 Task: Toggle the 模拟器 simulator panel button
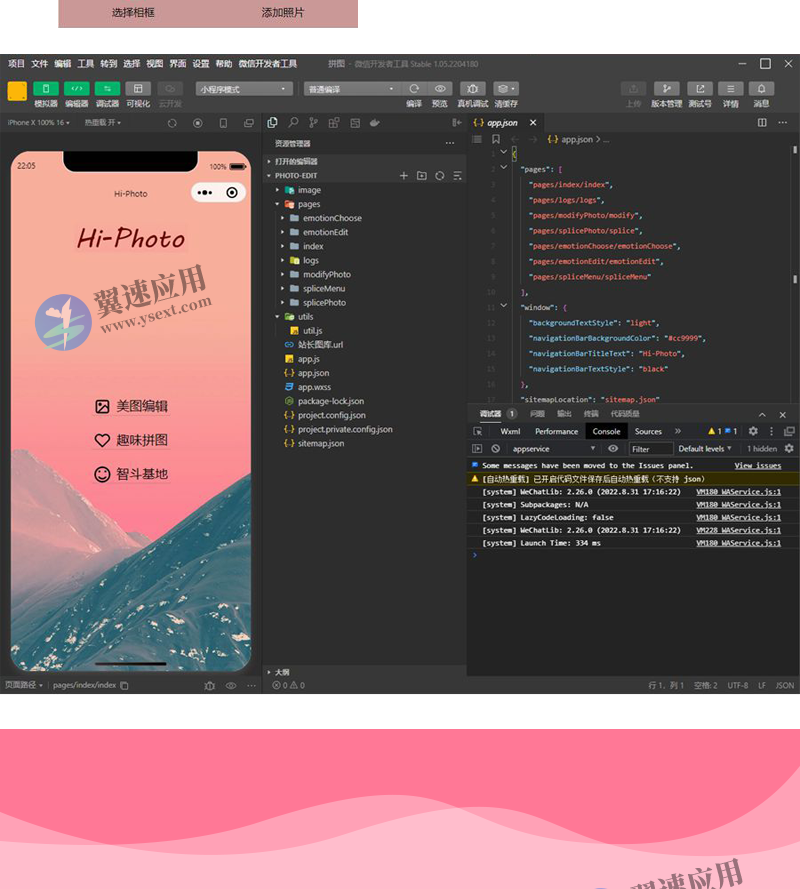[x=46, y=89]
